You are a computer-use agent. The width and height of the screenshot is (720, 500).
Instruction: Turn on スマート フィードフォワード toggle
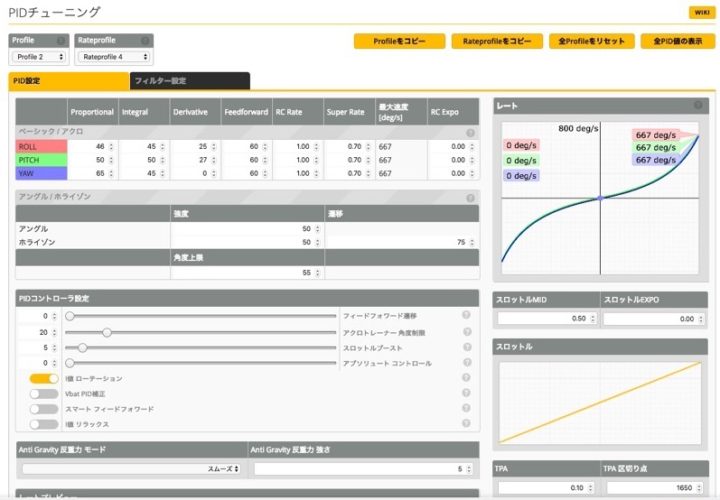point(44,409)
